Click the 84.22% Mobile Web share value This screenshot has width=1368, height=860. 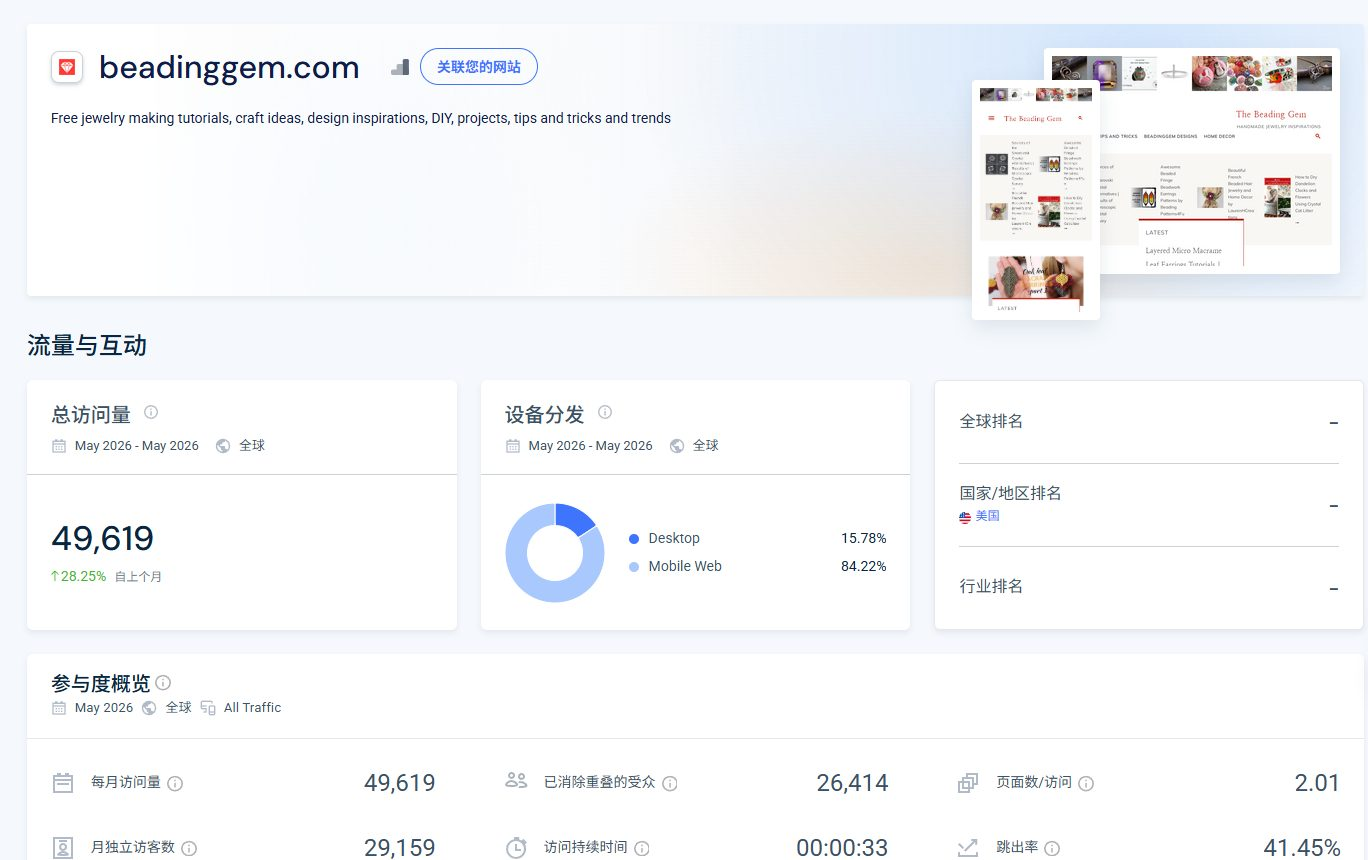click(864, 566)
